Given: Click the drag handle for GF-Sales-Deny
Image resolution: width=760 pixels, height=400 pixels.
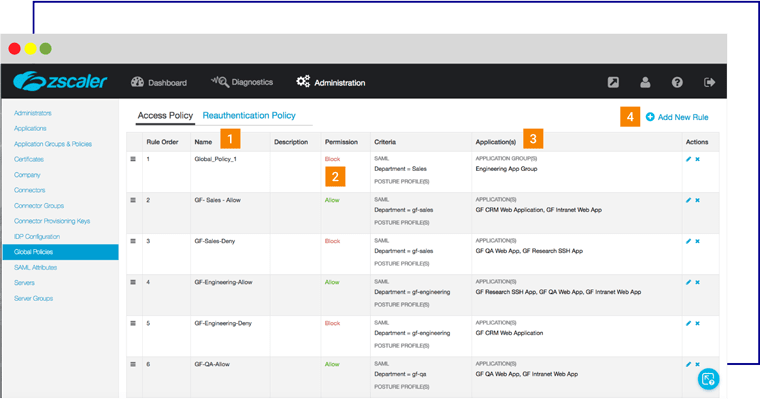Looking at the screenshot, I should (x=132, y=241).
